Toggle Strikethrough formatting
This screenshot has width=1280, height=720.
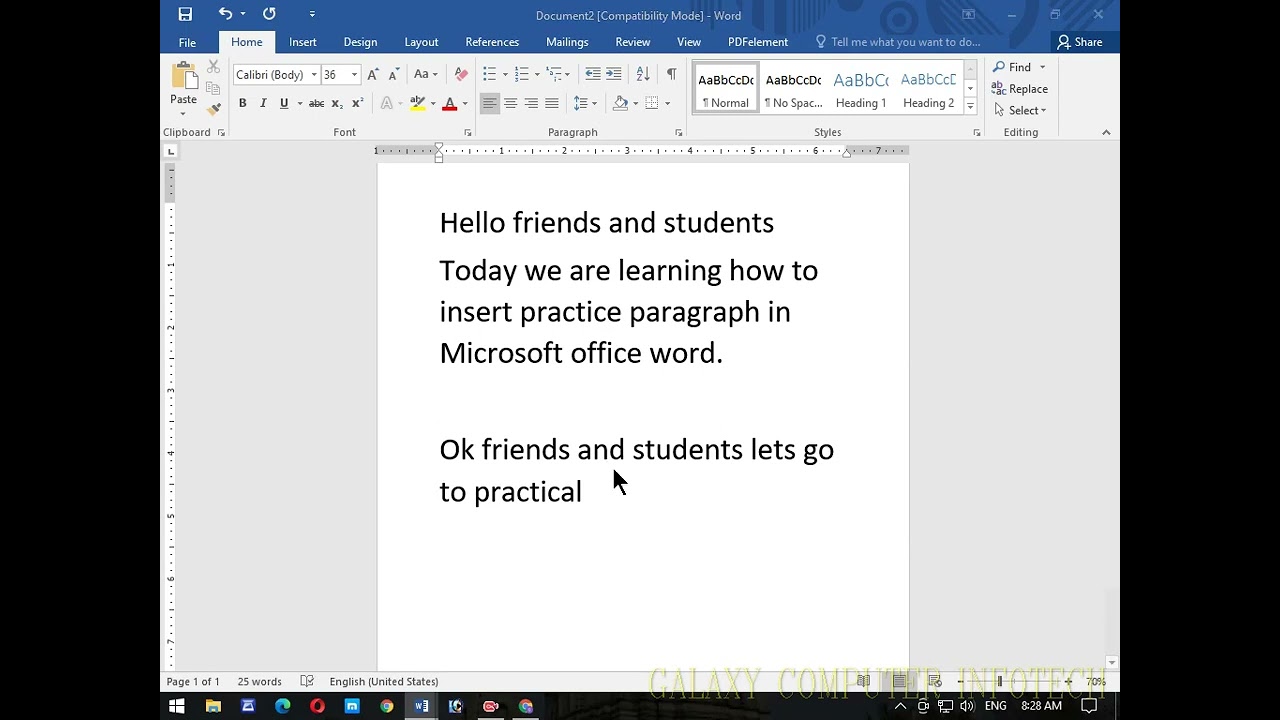click(316, 103)
